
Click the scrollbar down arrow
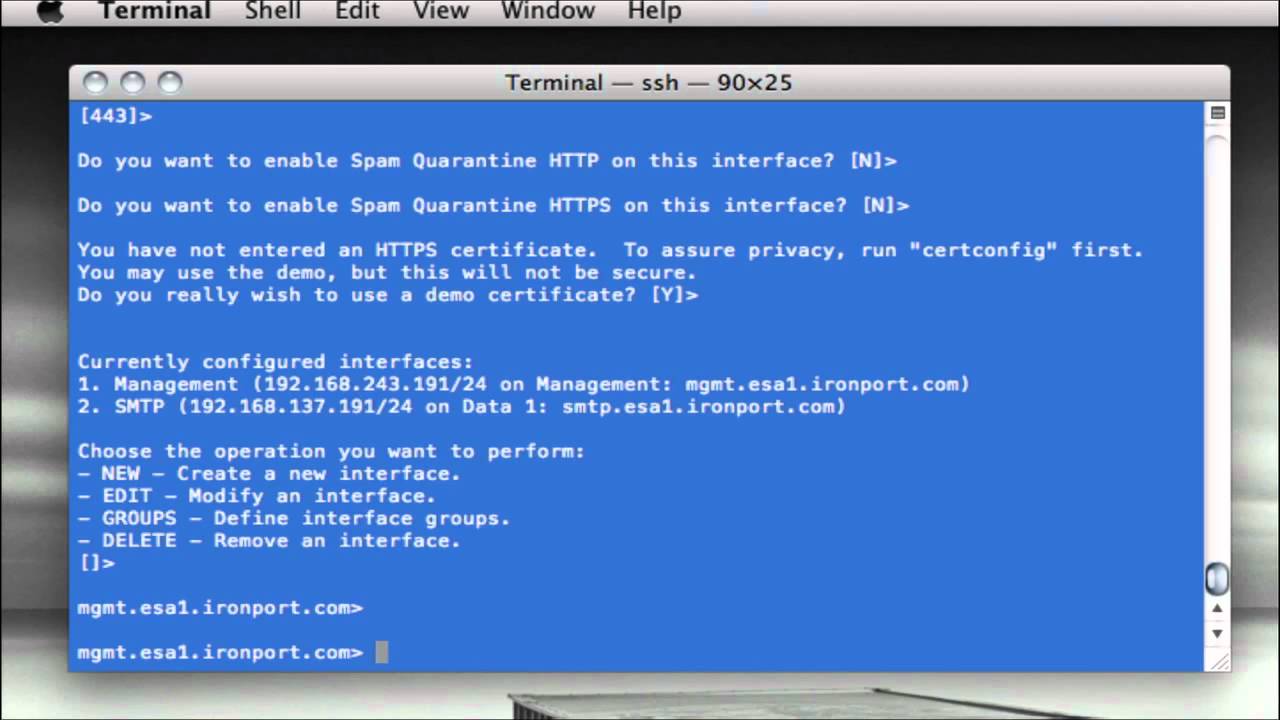[x=1217, y=633]
